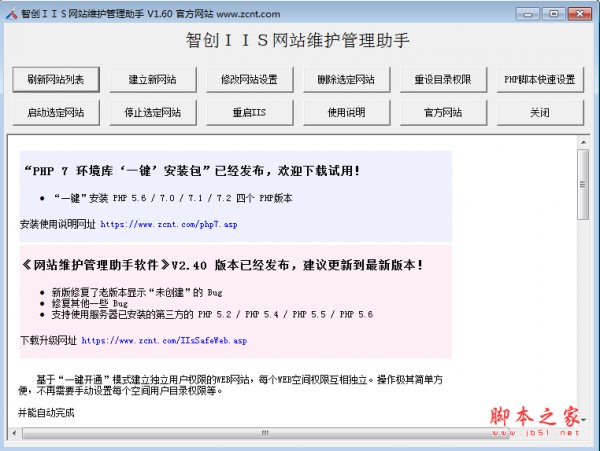
Task: Click the V2.40 版本已经发布 heading
Action: pos(223,265)
